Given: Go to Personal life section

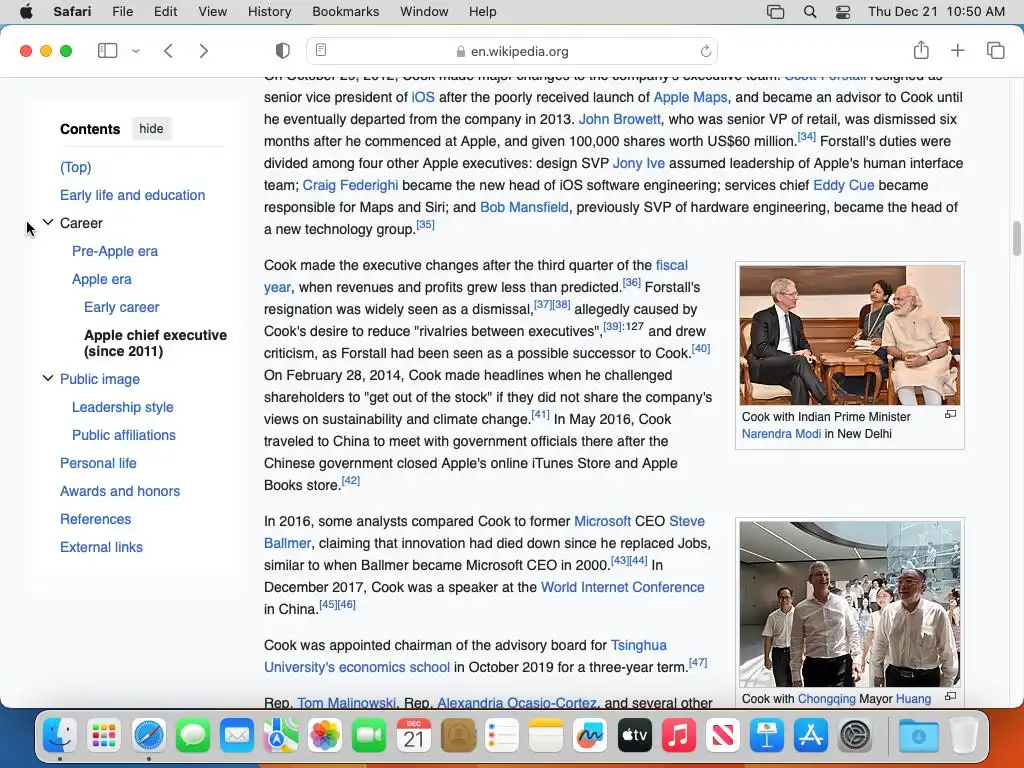Looking at the screenshot, I should [x=99, y=464].
